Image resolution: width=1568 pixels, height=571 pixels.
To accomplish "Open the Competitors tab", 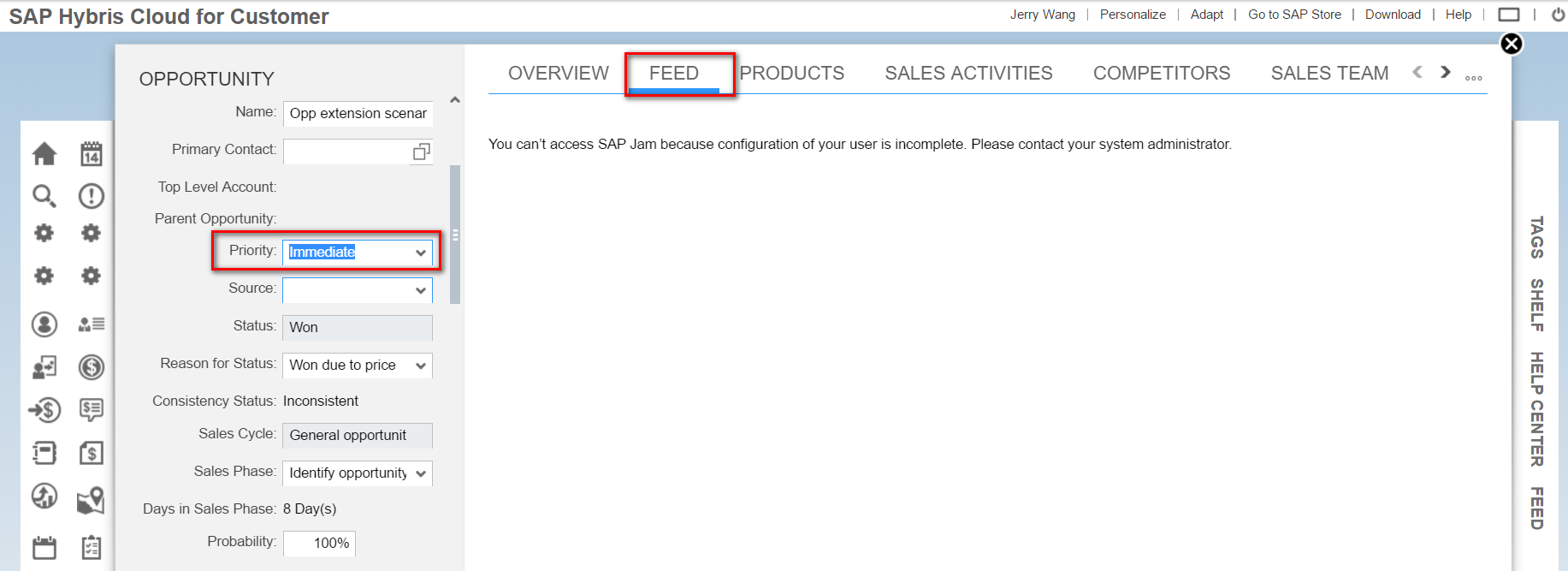I will [x=1162, y=74].
